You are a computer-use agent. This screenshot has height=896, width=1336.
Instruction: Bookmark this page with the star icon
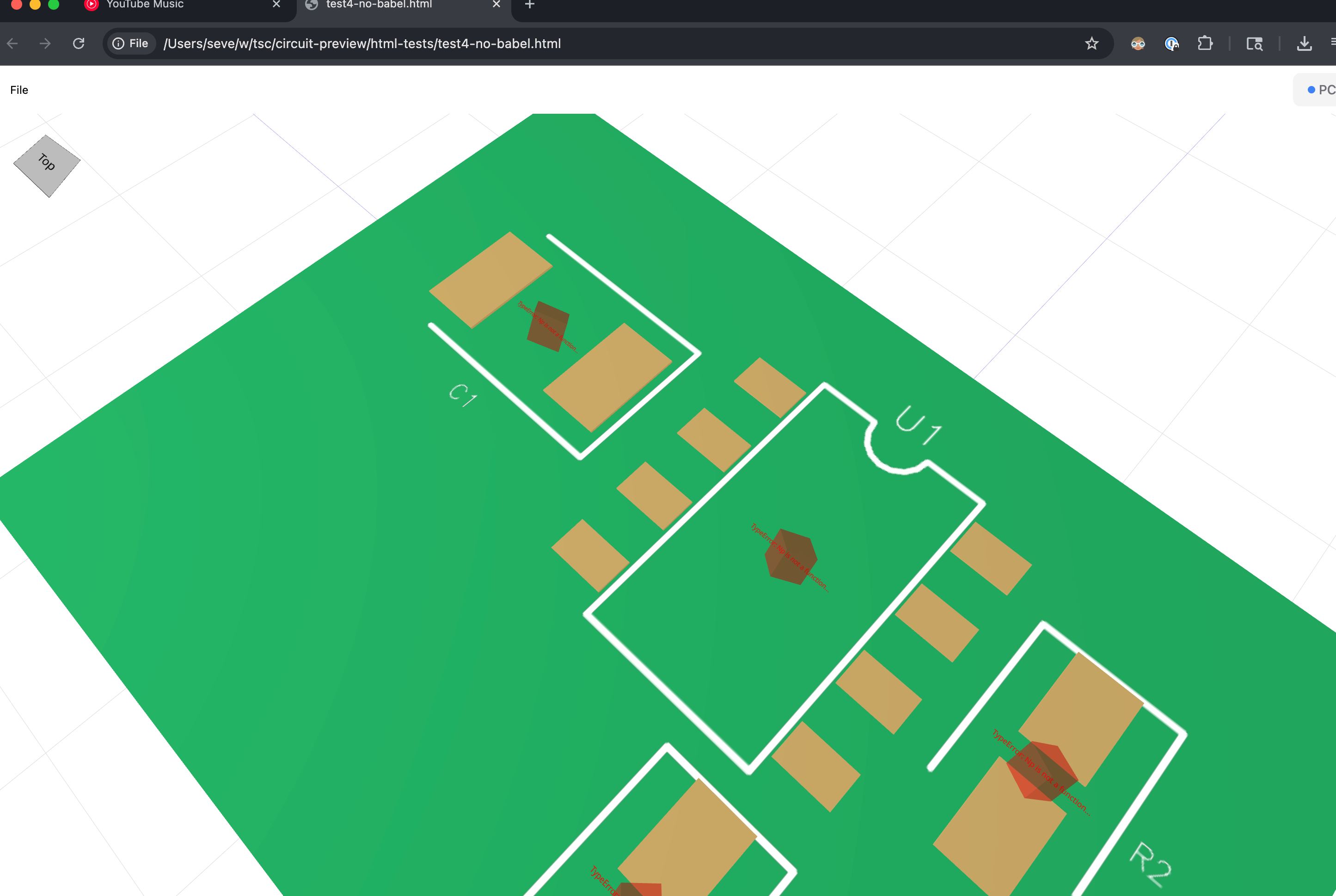point(1091,43)
